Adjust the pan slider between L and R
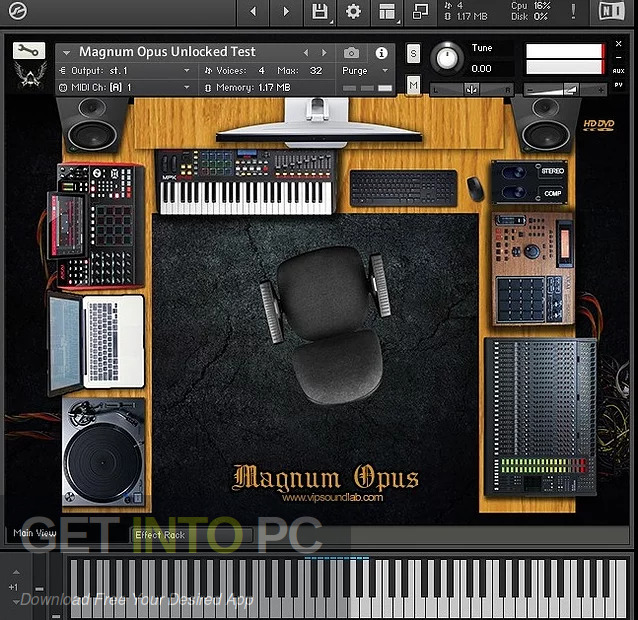The height and width of the screenshot is (620, 638). (x=472, y=90)
